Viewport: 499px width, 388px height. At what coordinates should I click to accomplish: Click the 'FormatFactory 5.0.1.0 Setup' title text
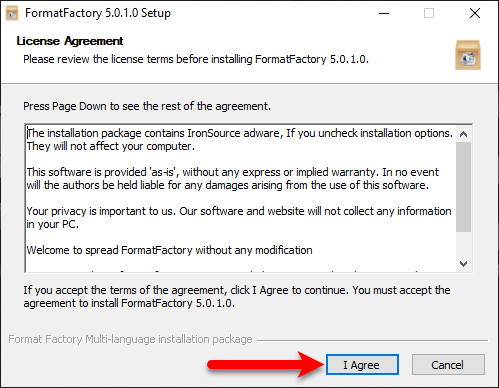tap(98, 13)
